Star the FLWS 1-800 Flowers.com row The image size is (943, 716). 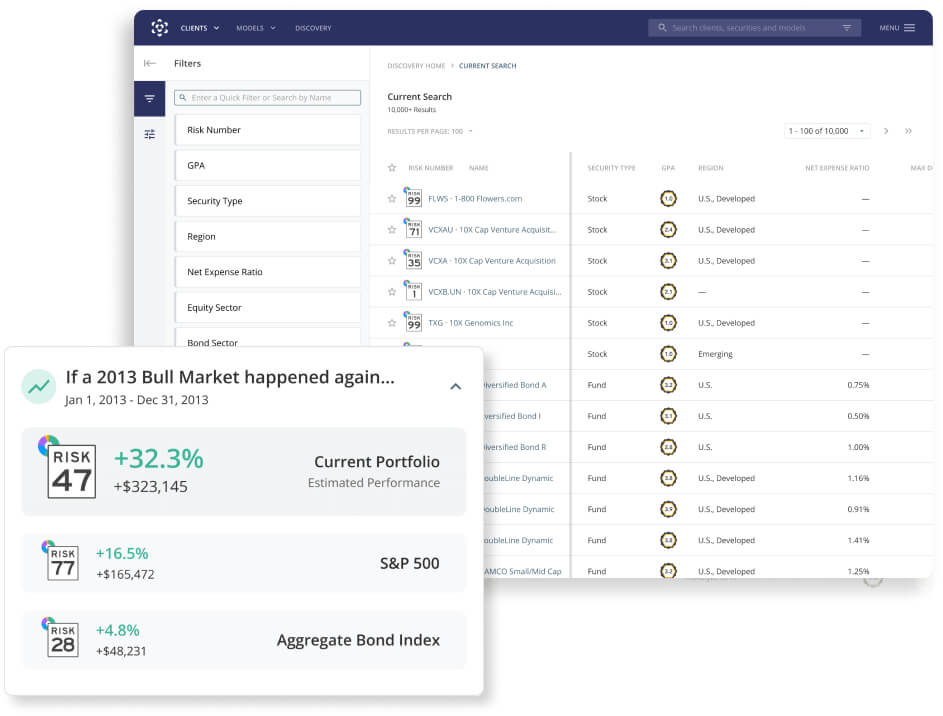pyautogui.click(x=392, y=198)
